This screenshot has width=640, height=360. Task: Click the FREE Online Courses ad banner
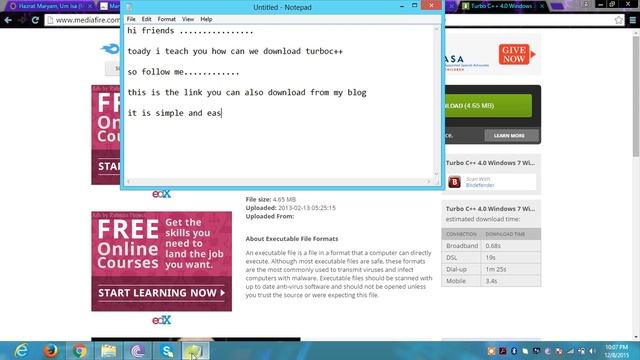point(161,261)
